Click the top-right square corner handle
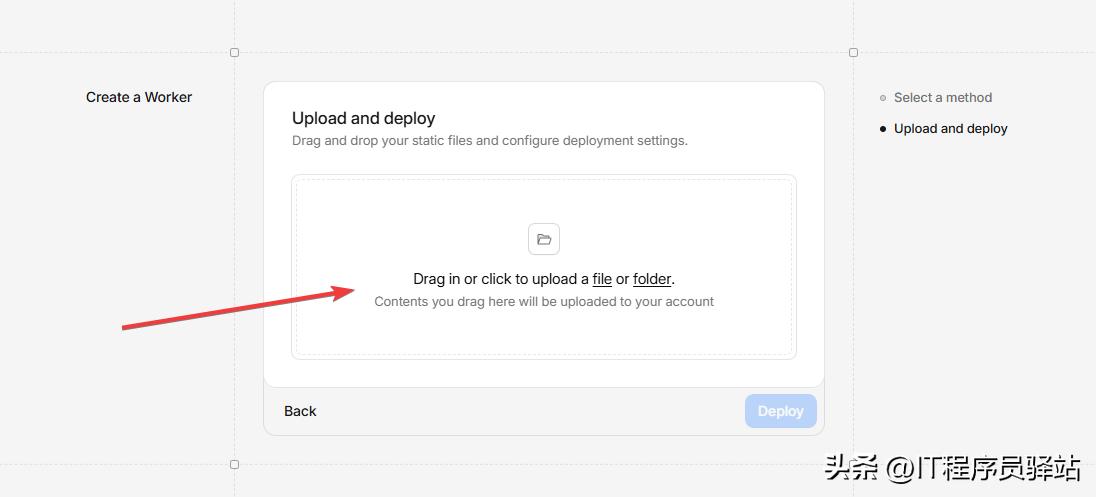Viewport: 1096px width, 497px height. (853, 52)
